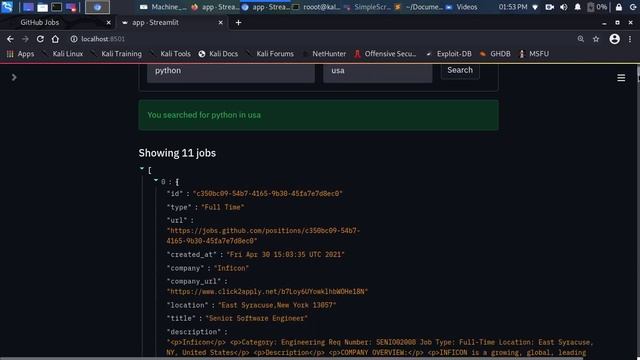Click the "Full Time" type value
The image size is (640, 360).
(x=222, y=207)
